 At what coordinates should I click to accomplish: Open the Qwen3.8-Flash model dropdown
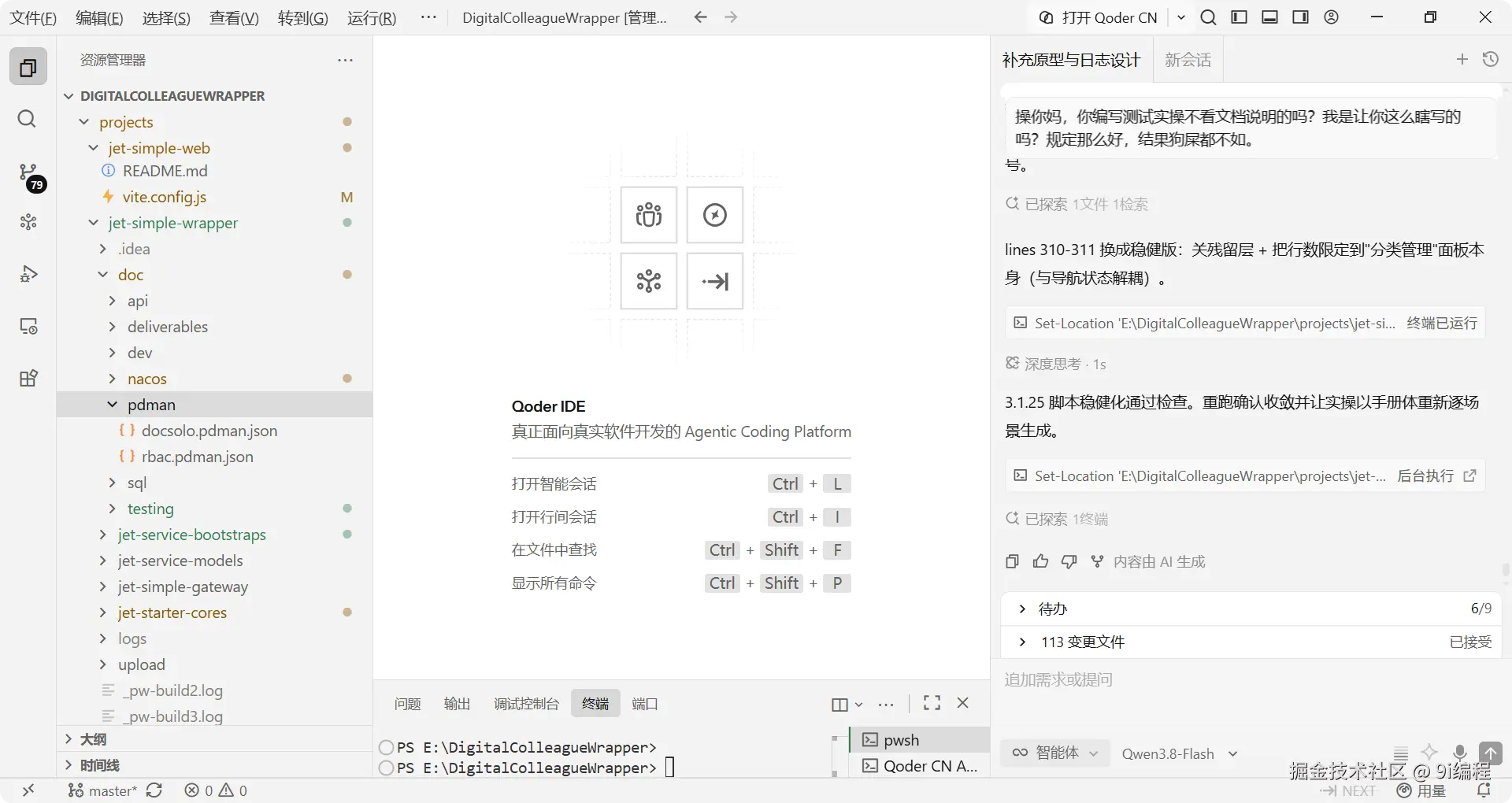pos(1179,753)
